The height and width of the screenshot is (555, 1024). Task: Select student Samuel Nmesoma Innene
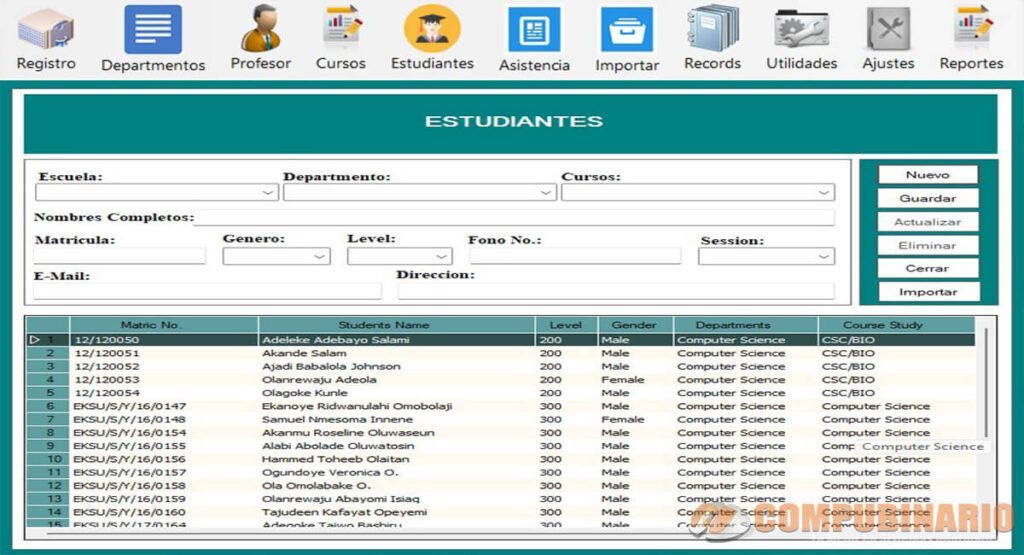396,419
